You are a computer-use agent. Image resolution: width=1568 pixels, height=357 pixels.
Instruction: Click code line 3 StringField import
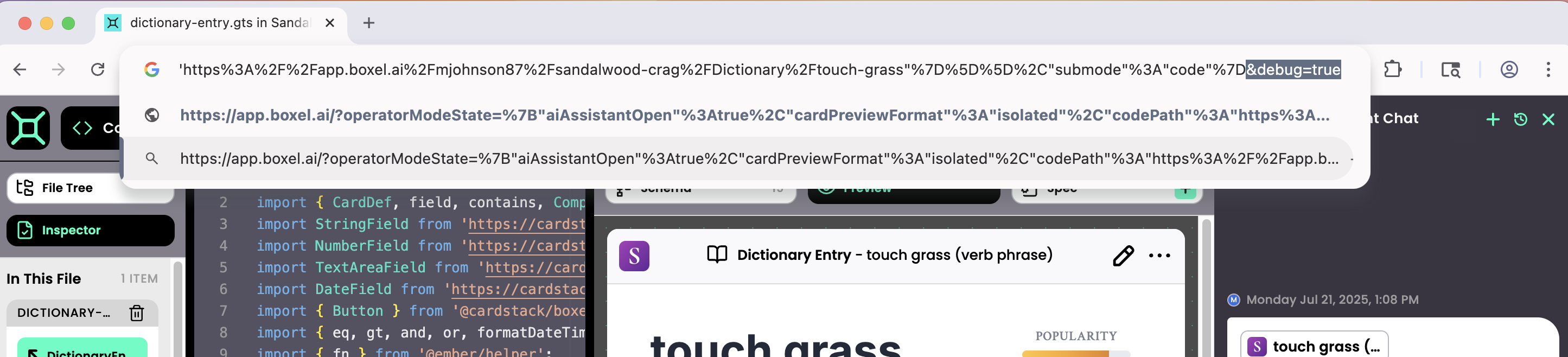click(420, 224)
